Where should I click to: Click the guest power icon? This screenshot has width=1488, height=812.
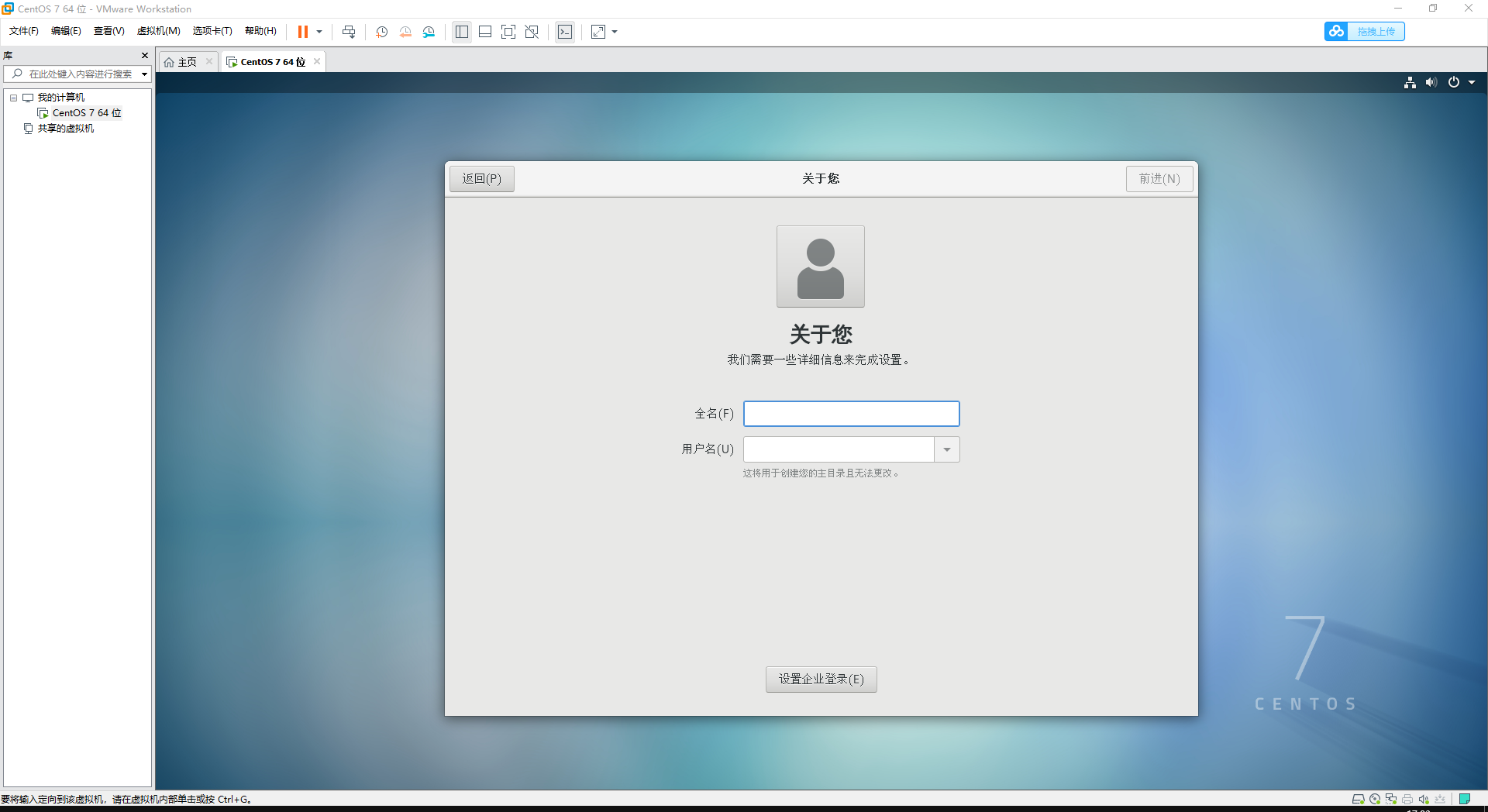point(1454,83)
